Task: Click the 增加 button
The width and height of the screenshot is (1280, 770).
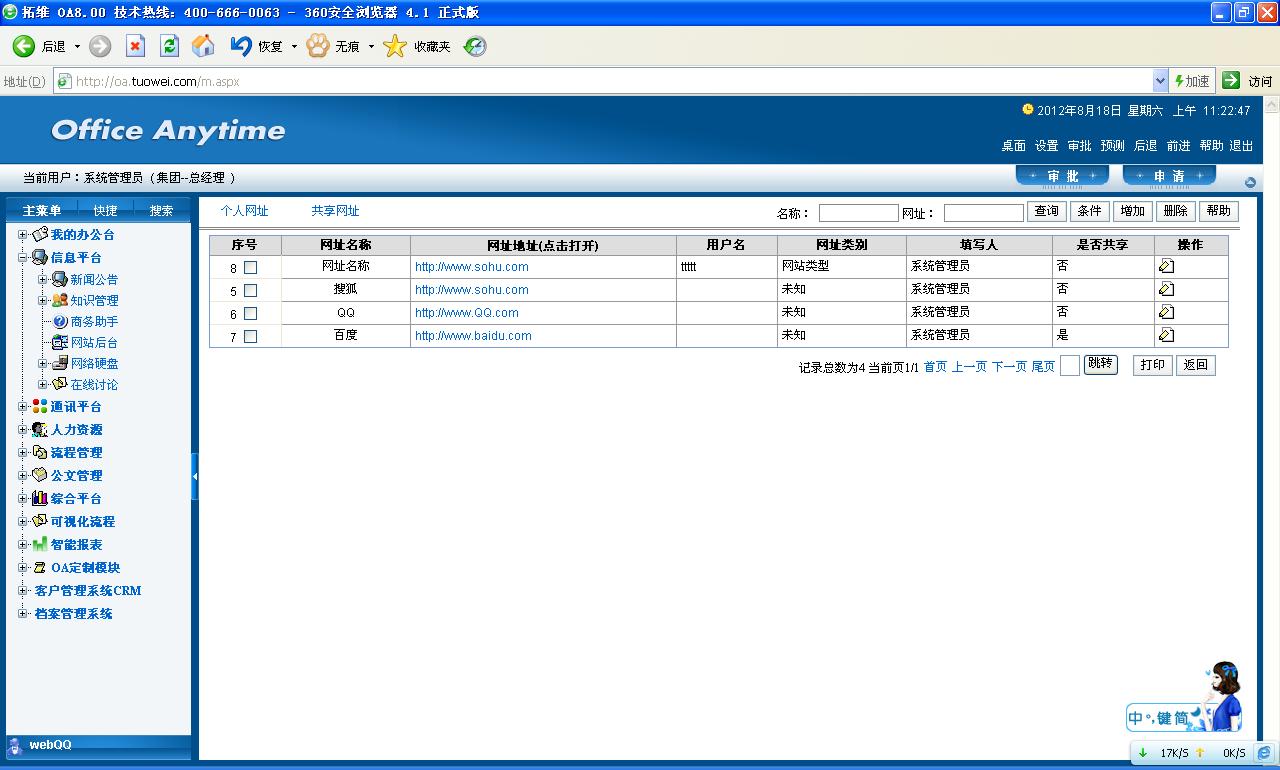Action: point(1132,211)
